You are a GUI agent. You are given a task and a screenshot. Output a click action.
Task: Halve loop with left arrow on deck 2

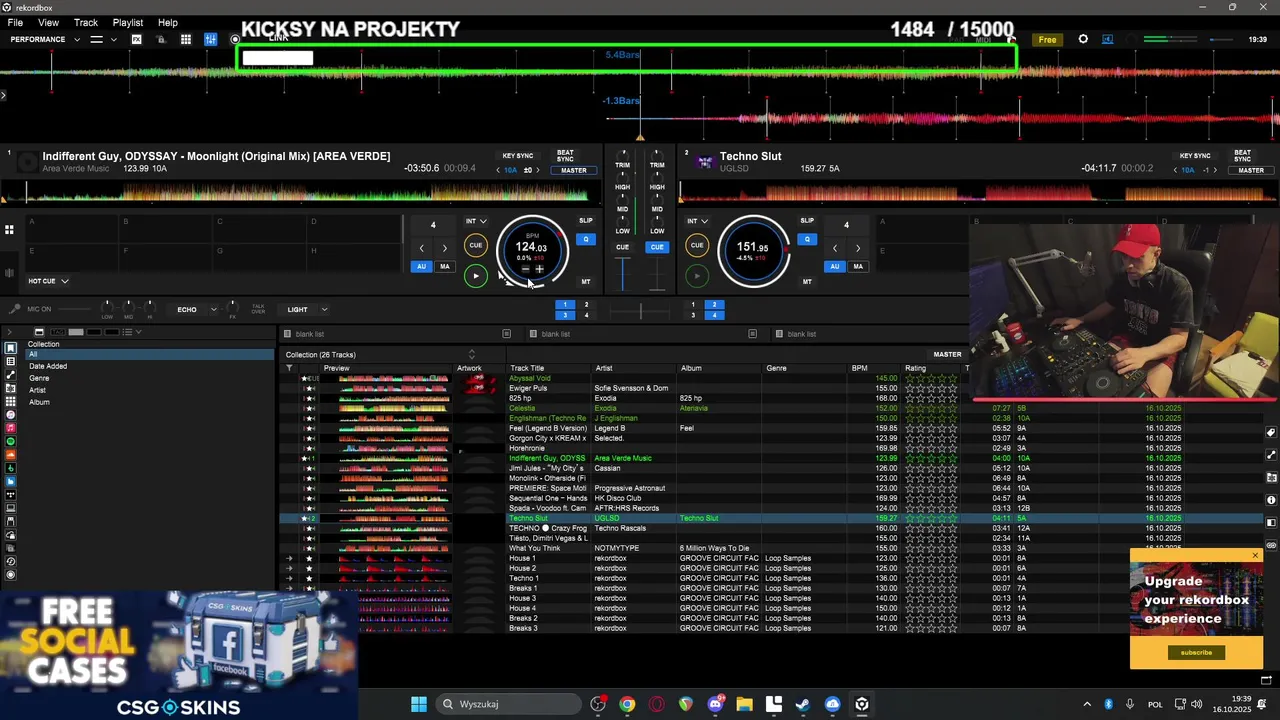[834, 248]
